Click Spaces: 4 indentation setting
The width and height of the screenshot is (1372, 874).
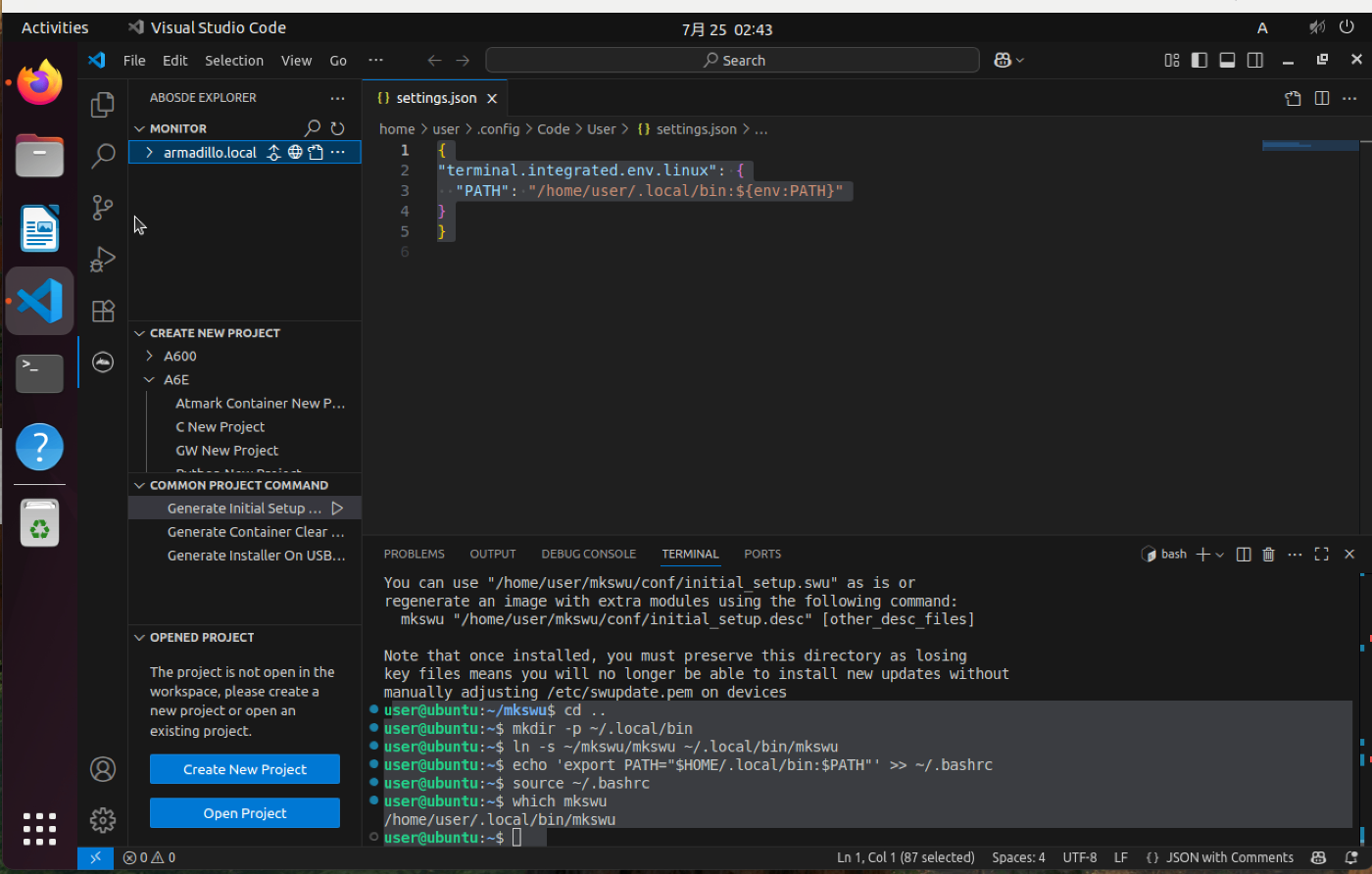point(1018,857)
